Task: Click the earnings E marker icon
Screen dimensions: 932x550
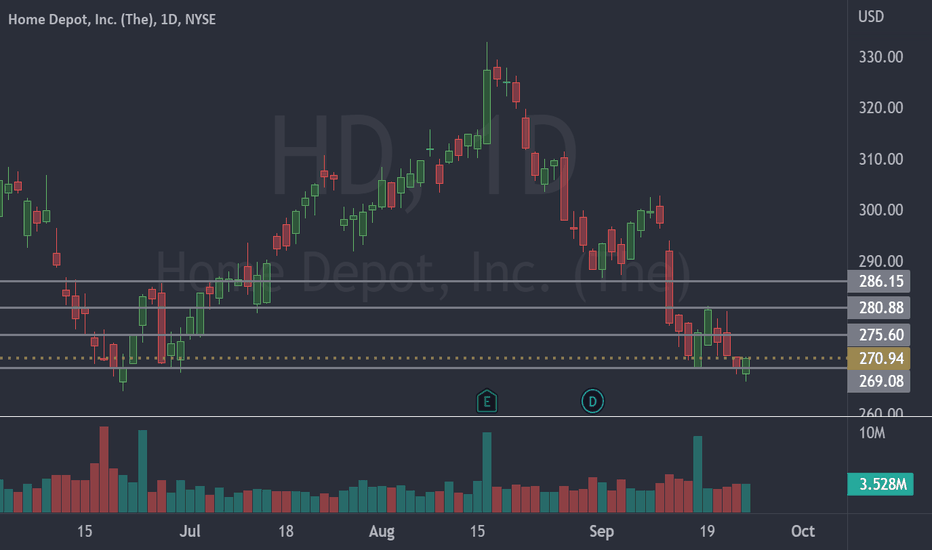Action: (x=487, y=401)
